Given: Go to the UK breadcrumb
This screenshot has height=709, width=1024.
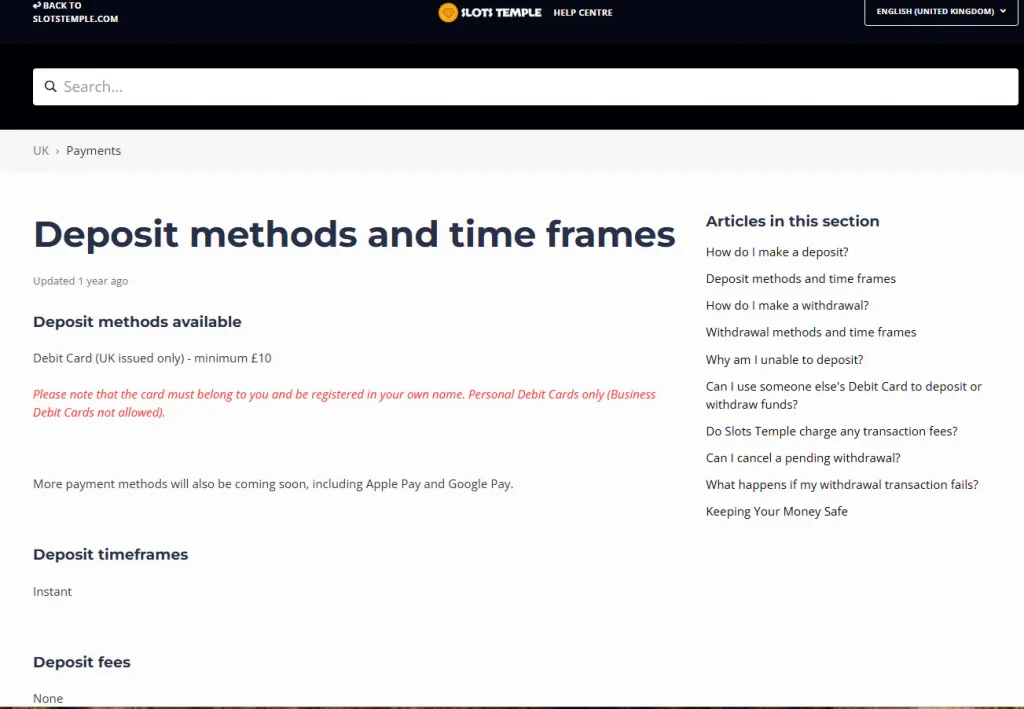Looking at the screenshot, I should point(40,151).
